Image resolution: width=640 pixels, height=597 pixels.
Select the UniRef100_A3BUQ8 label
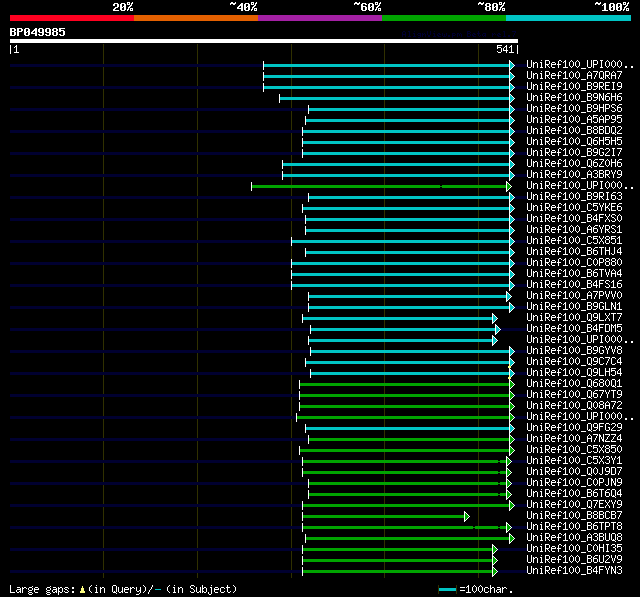pos(574,538)
